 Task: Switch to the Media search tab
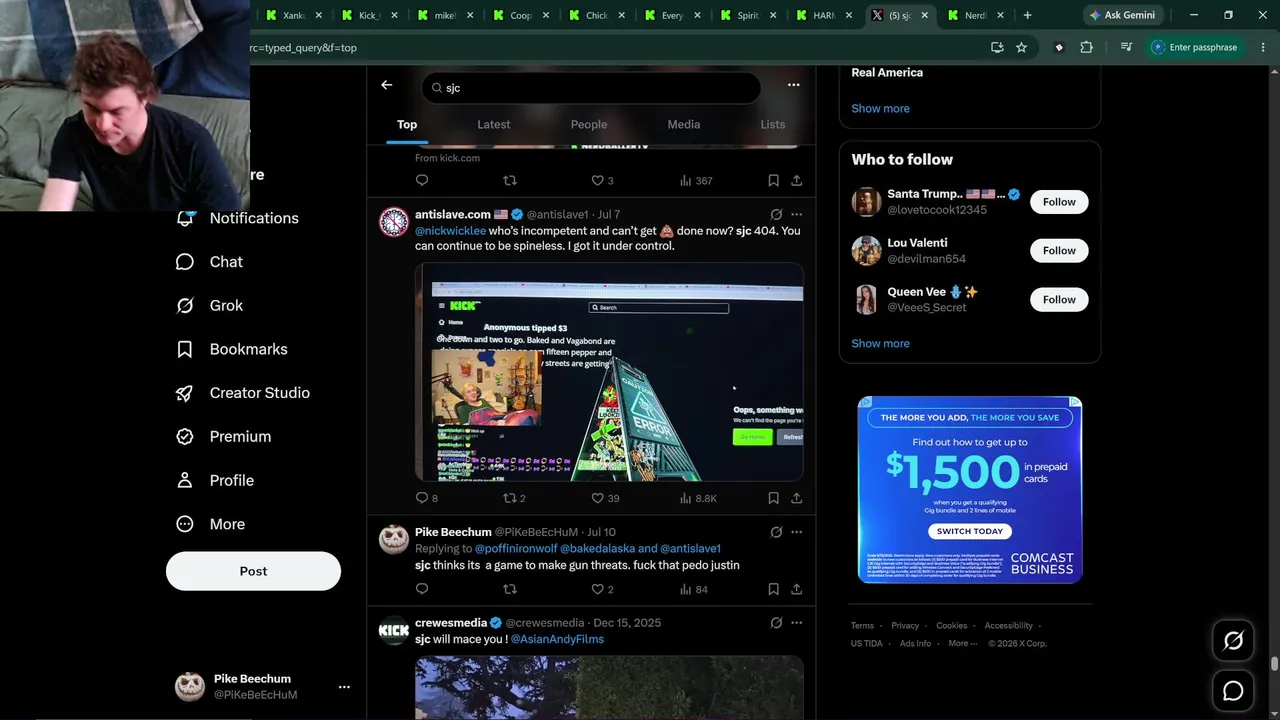[x=684, y=125]
